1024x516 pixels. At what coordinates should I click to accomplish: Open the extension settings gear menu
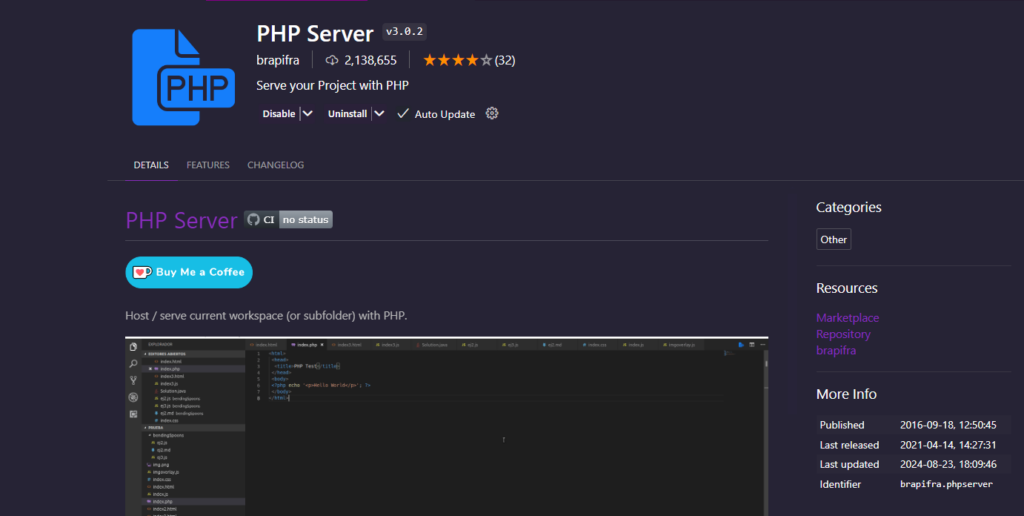point(492,114)
